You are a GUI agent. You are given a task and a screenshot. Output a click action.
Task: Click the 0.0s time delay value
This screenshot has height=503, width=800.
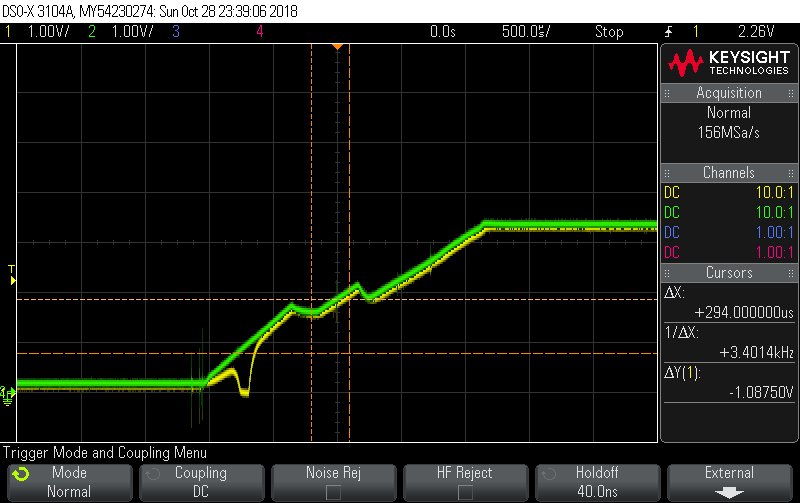click(442, 32)
